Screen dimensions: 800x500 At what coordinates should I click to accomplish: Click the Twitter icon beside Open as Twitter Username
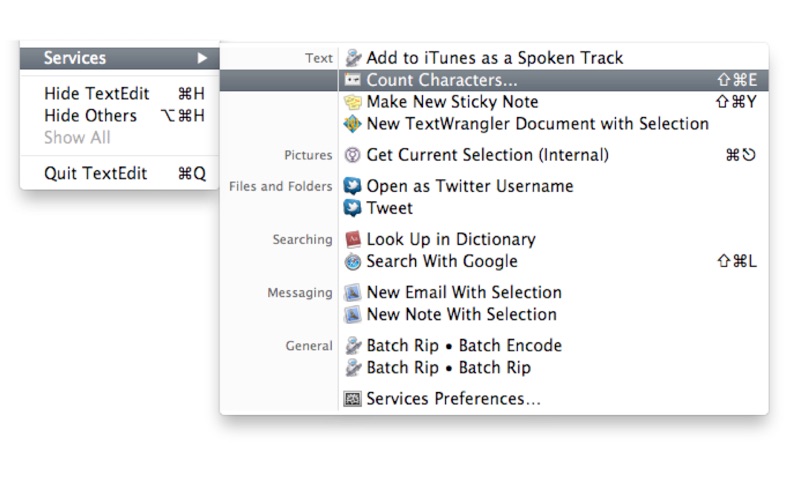[x=353, y=186]
